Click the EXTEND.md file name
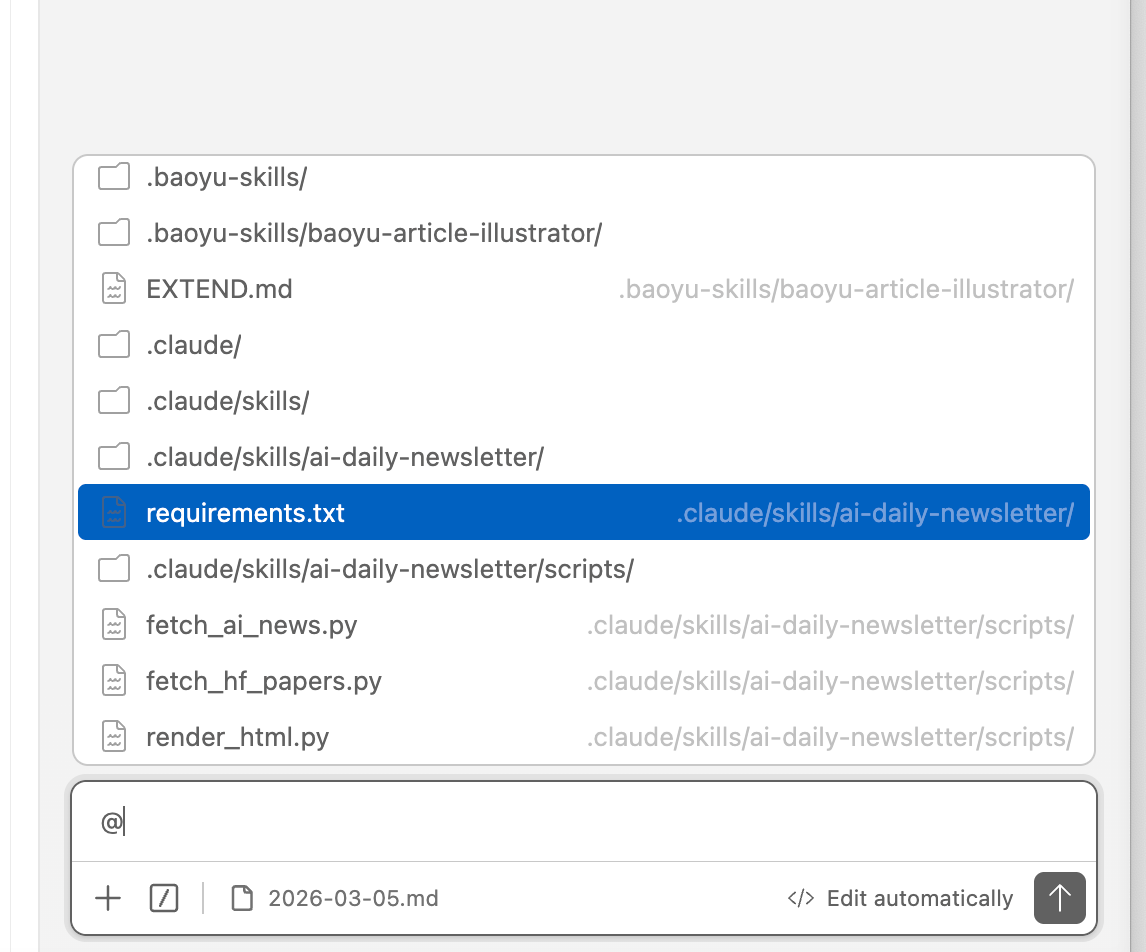 219,289
